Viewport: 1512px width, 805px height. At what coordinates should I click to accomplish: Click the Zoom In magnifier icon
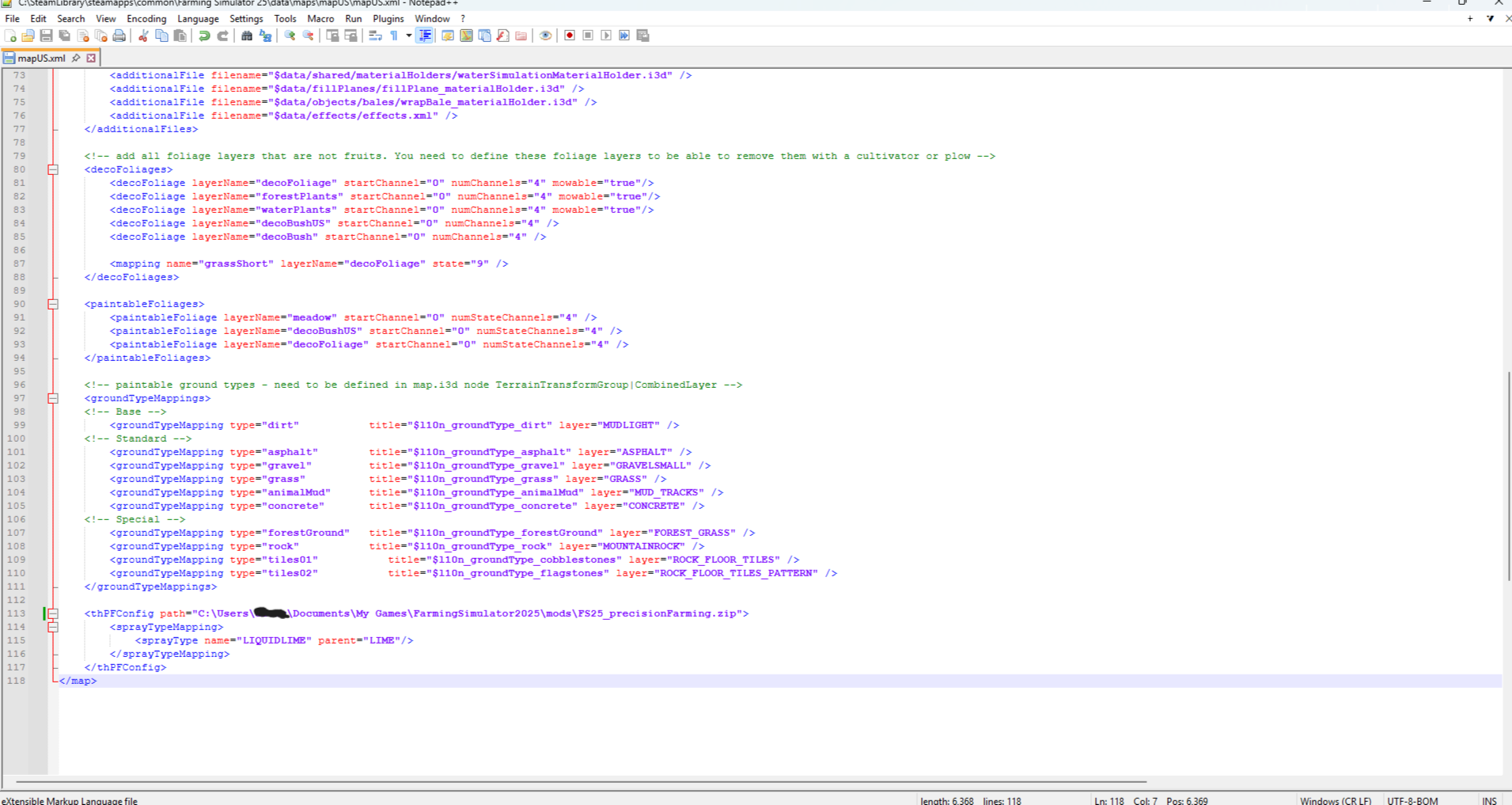[x=290, y=36]
